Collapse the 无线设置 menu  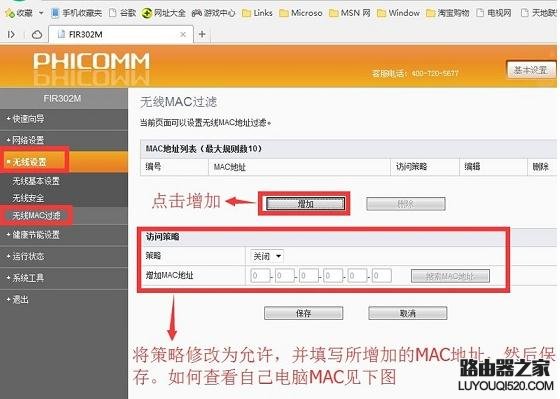[x=64, y=162]
